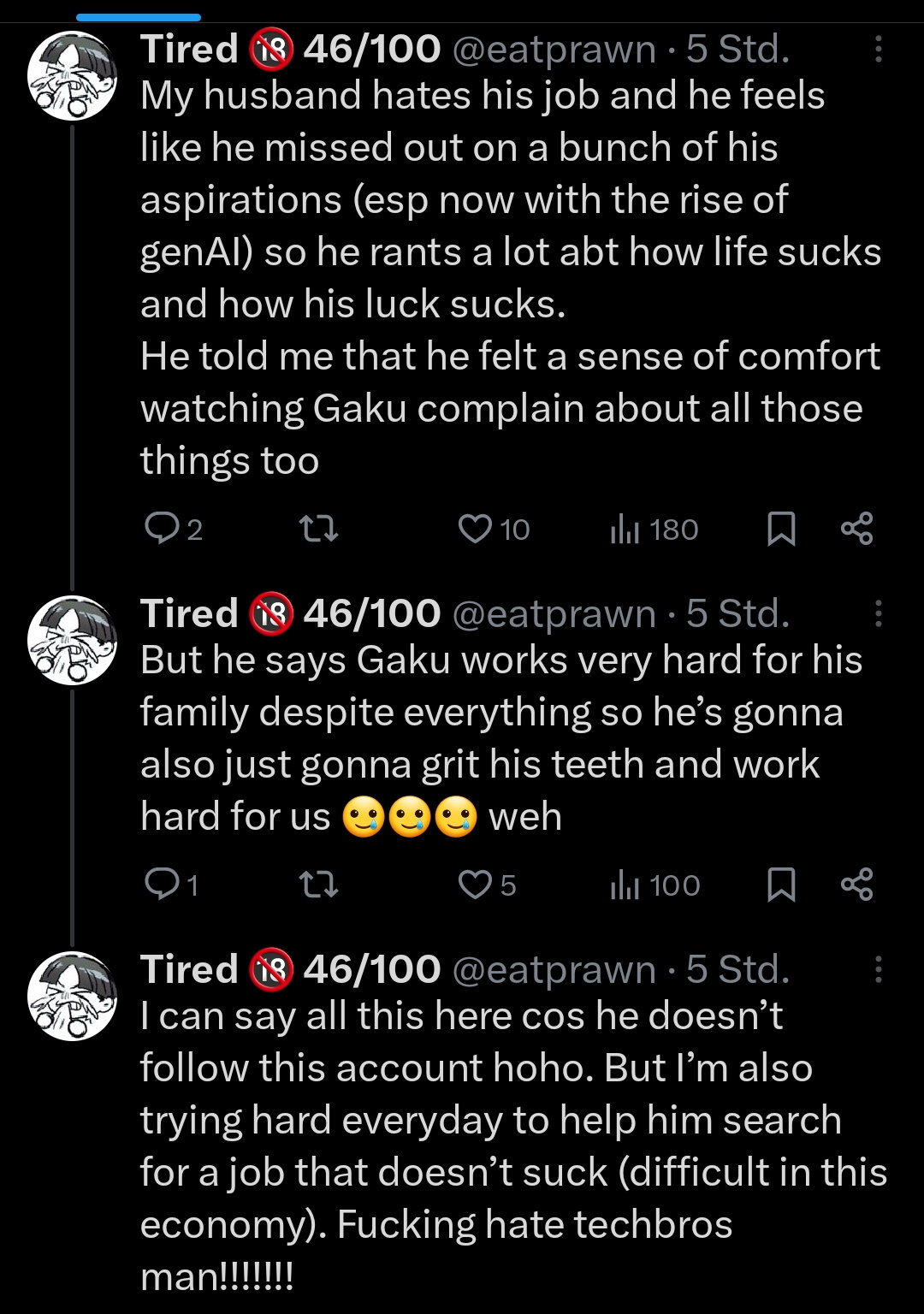This screenshot has height=1314, width=924.
Task: Open more options for third tweet
Action: pos(878,969)
